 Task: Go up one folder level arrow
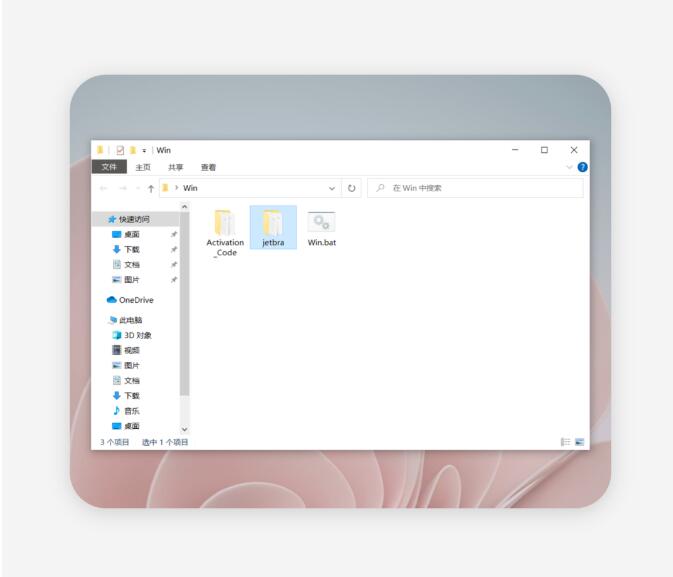(151, 188)
